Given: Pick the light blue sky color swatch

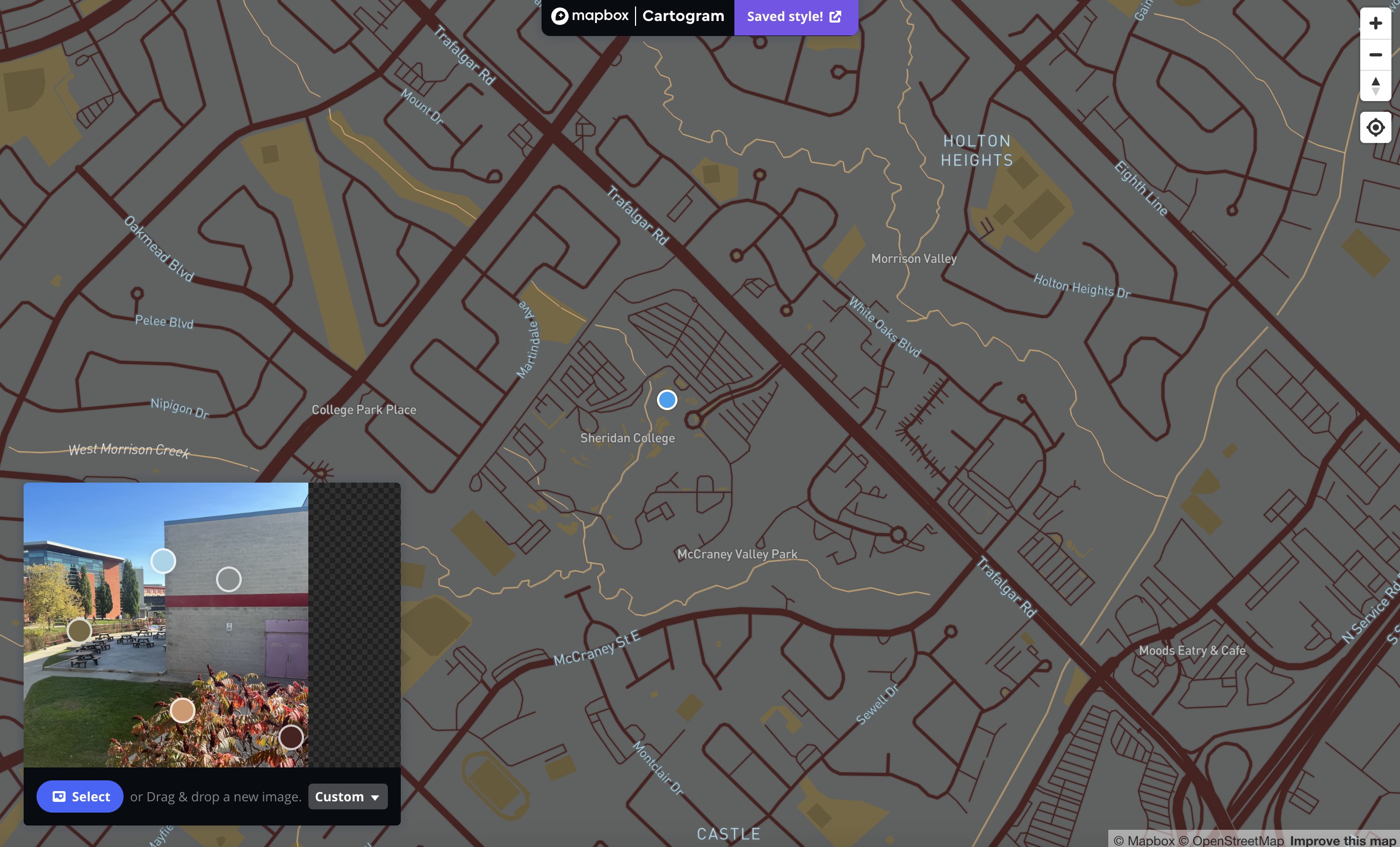Looking at the screenshot, I should (163, 561).
